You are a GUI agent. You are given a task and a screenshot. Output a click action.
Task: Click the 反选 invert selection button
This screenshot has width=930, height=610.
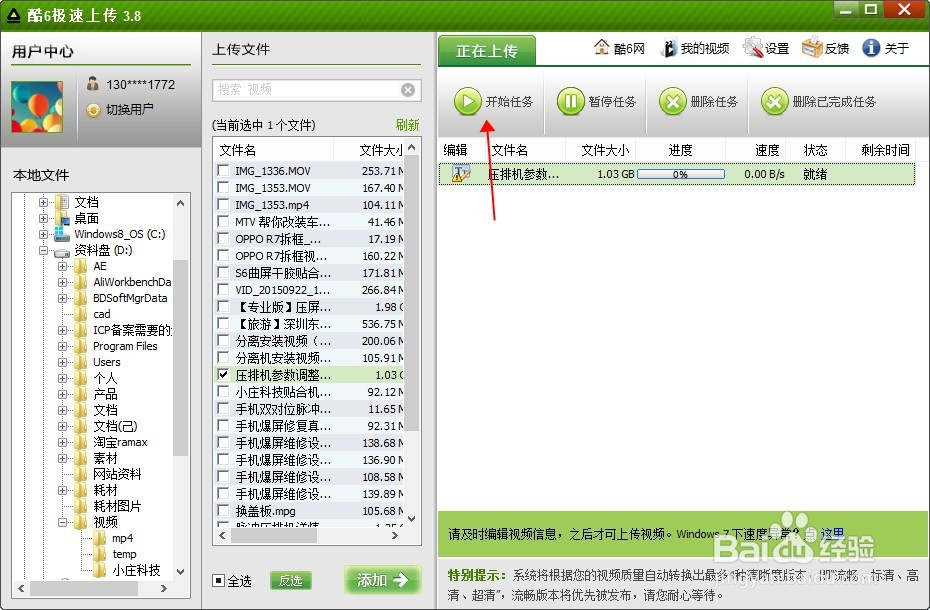[x=291, y=580]
